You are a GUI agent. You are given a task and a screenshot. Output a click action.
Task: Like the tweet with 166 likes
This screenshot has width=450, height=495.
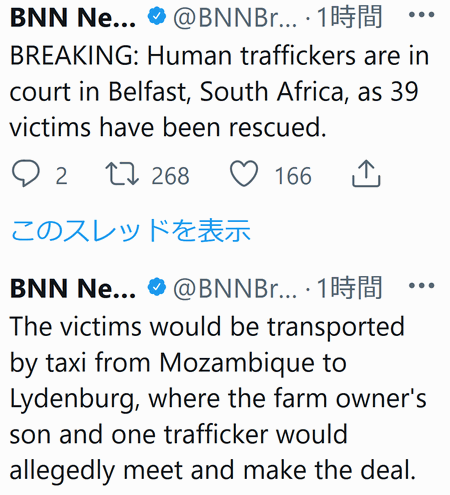[244, 174]
